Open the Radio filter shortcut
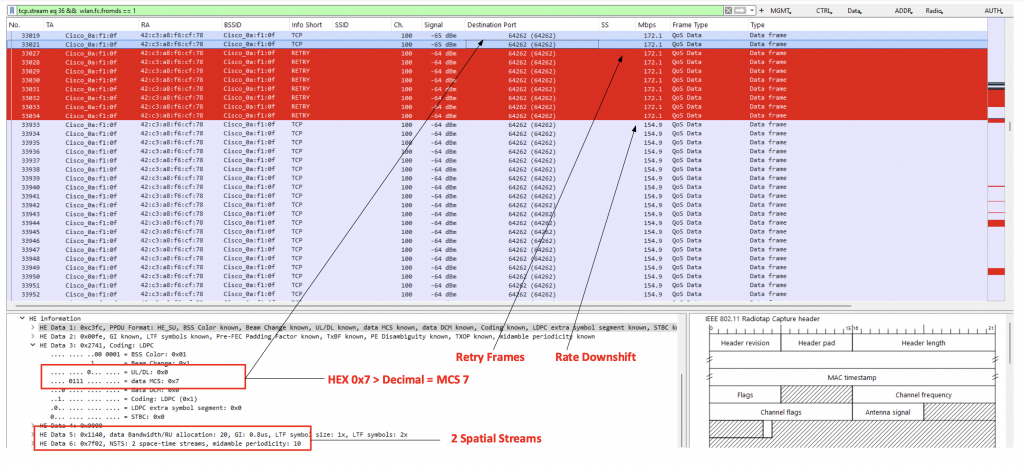Viewport: 1024px width, 466px height. pyautogui.click(x=937, y=9)
